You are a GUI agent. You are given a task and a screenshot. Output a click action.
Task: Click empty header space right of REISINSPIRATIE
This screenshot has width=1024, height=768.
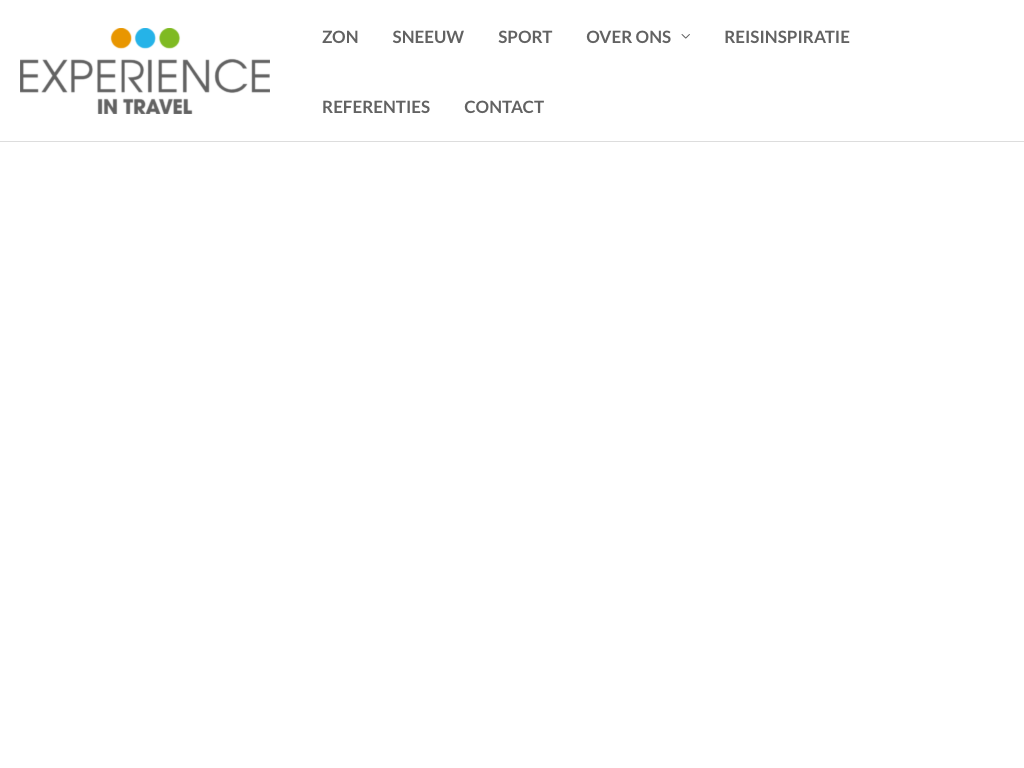[x=940, y=37]
